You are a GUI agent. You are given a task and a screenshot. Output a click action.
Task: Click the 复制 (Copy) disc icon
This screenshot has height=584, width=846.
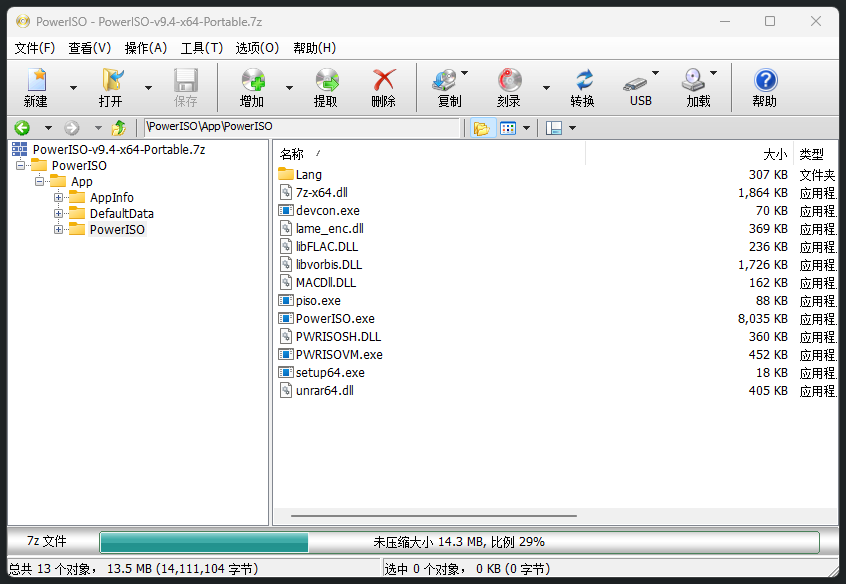445,80
